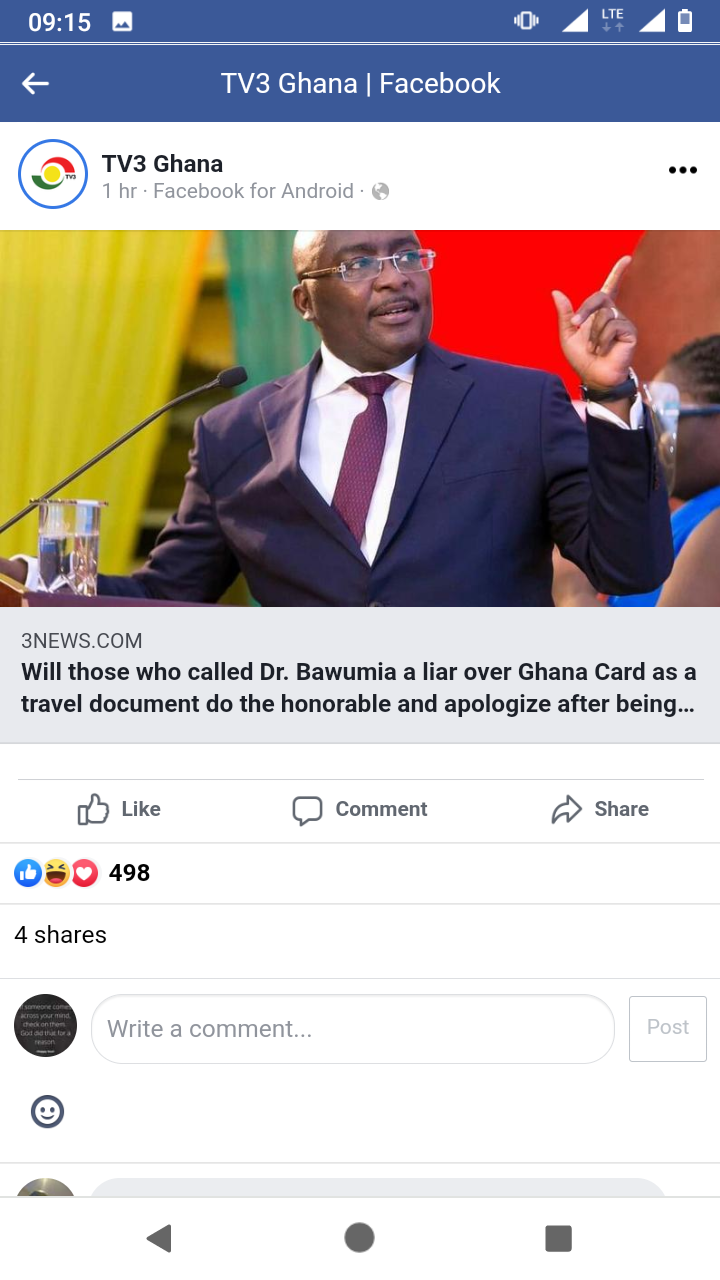Tap the 3NEWS.COM source label
The height and width of the screenshot is (1280, 720).
82,641
